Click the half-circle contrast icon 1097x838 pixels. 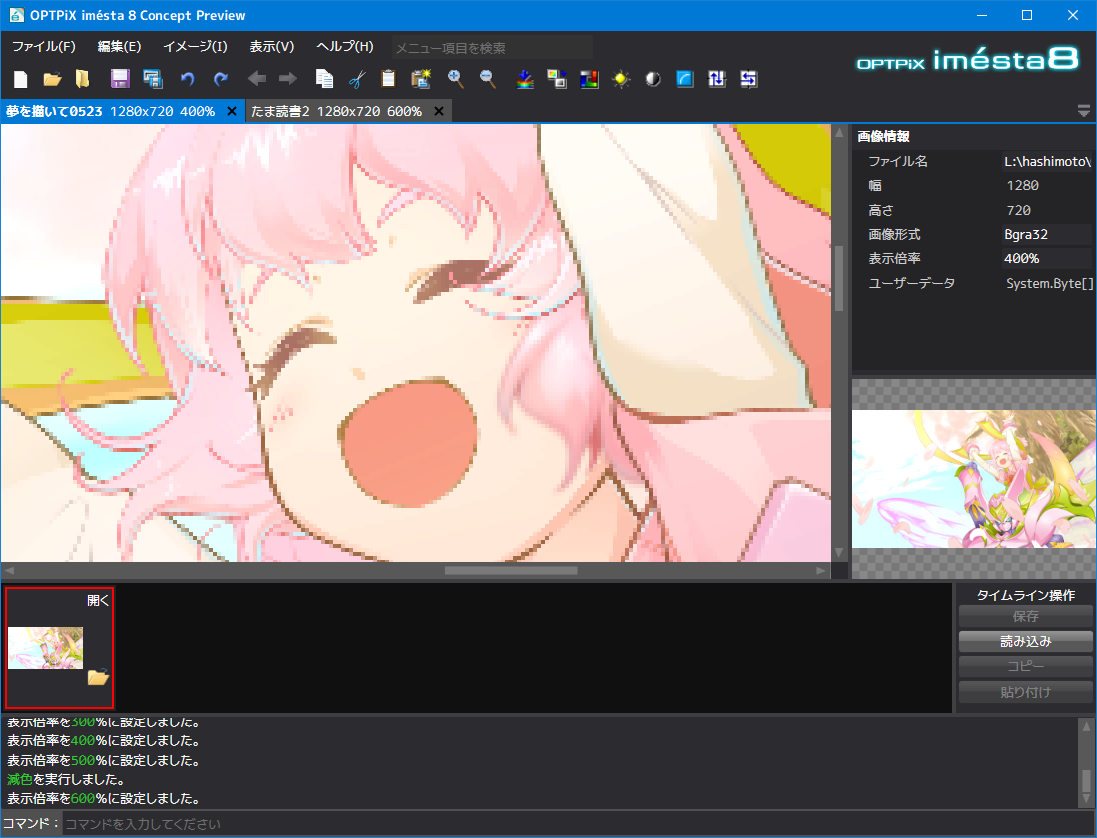653,79
